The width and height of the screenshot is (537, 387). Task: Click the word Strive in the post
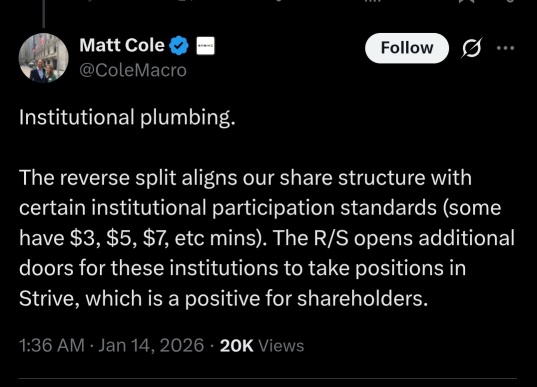[49, 298]
